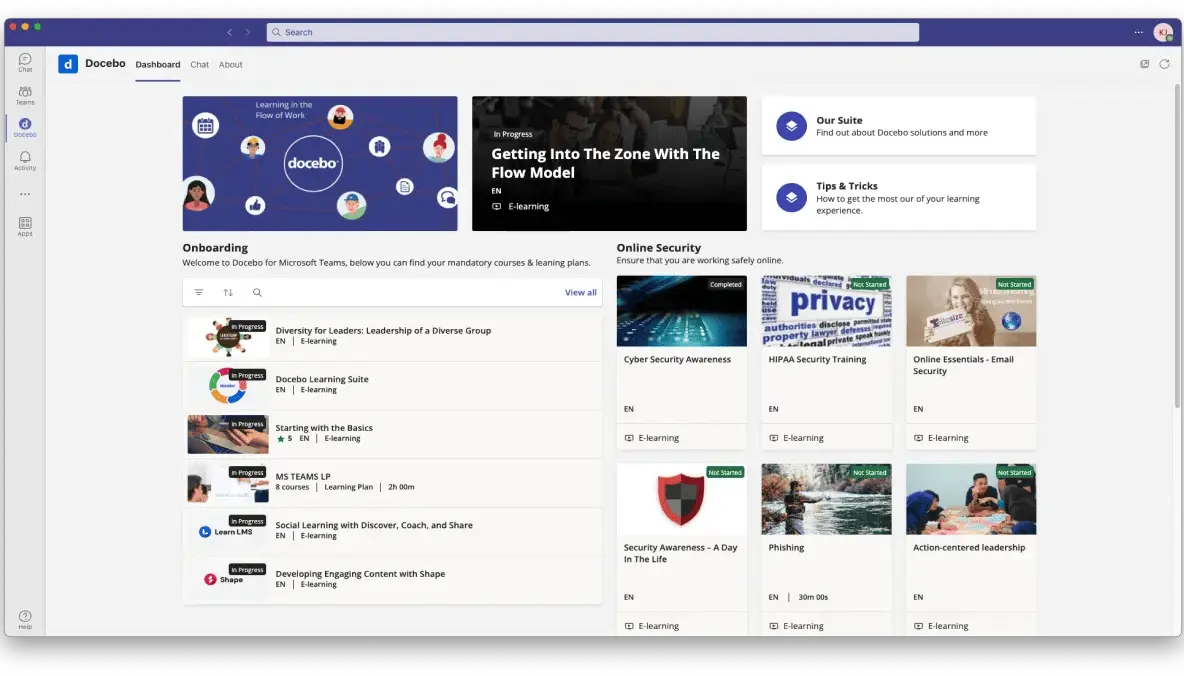The image size is (1184, 676).
Task: Open Cyber Security Awareness card thumbnail
Action: 681,311
